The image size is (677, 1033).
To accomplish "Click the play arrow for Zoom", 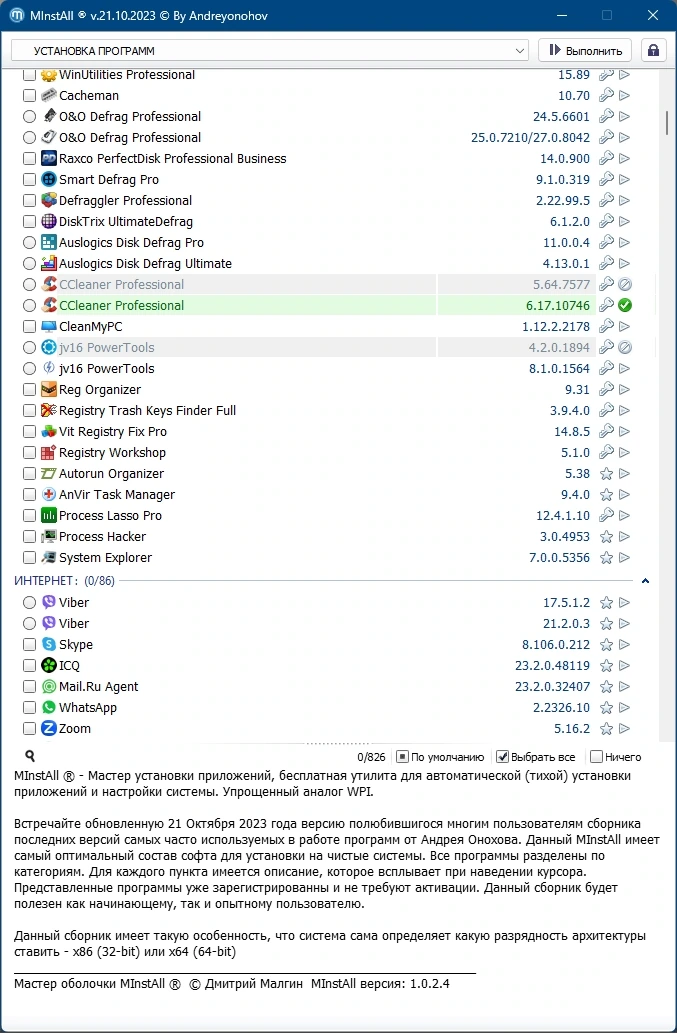I will point(624,729).
